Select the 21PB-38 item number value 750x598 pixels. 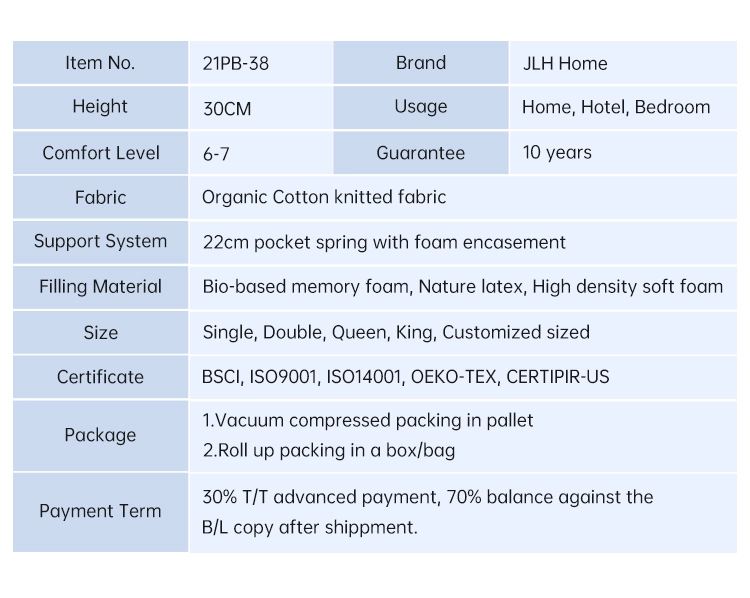click(235, 64)
